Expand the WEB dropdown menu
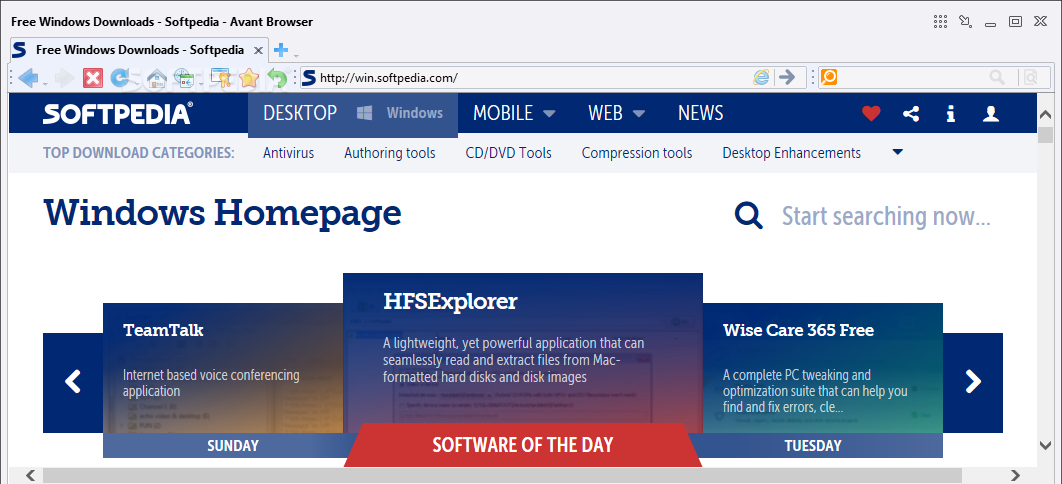Image resolution: width=1062 pixels, height=484 pixels. click(x=639, y=114)
